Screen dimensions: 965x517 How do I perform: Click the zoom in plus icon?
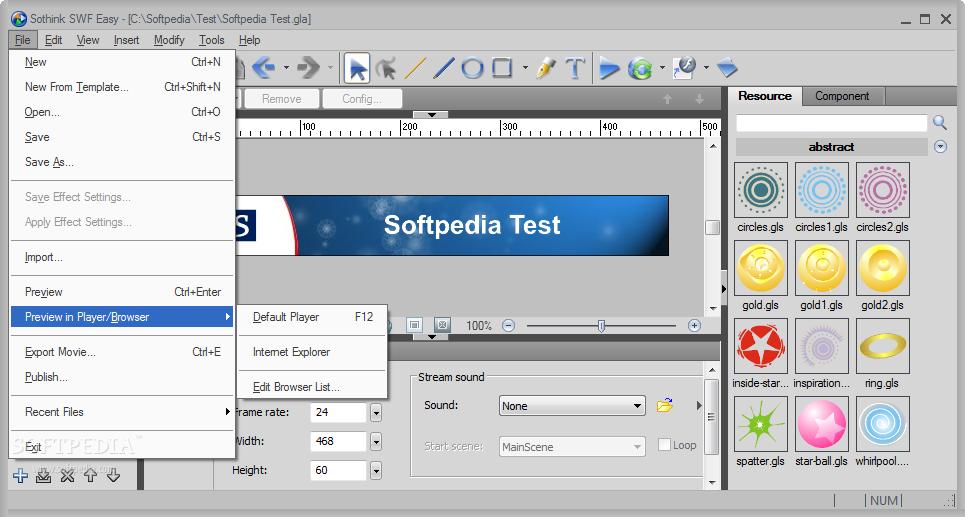pyautogui.click(x=694, y=326)
